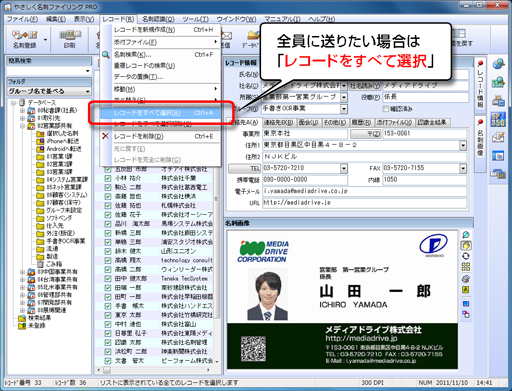This screenshot has height=391, width=512.
Task: Toggle the 確認済み checkbox
Action: 386,109
